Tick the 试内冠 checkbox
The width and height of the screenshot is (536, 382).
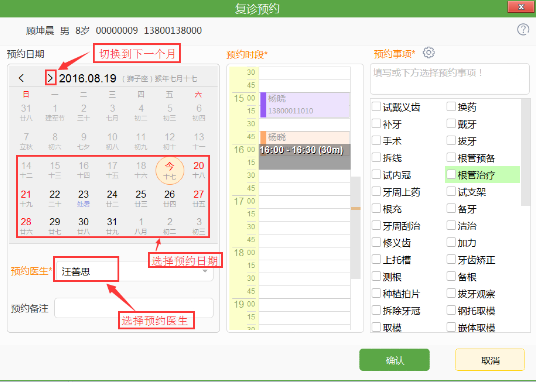coord(376,174)
